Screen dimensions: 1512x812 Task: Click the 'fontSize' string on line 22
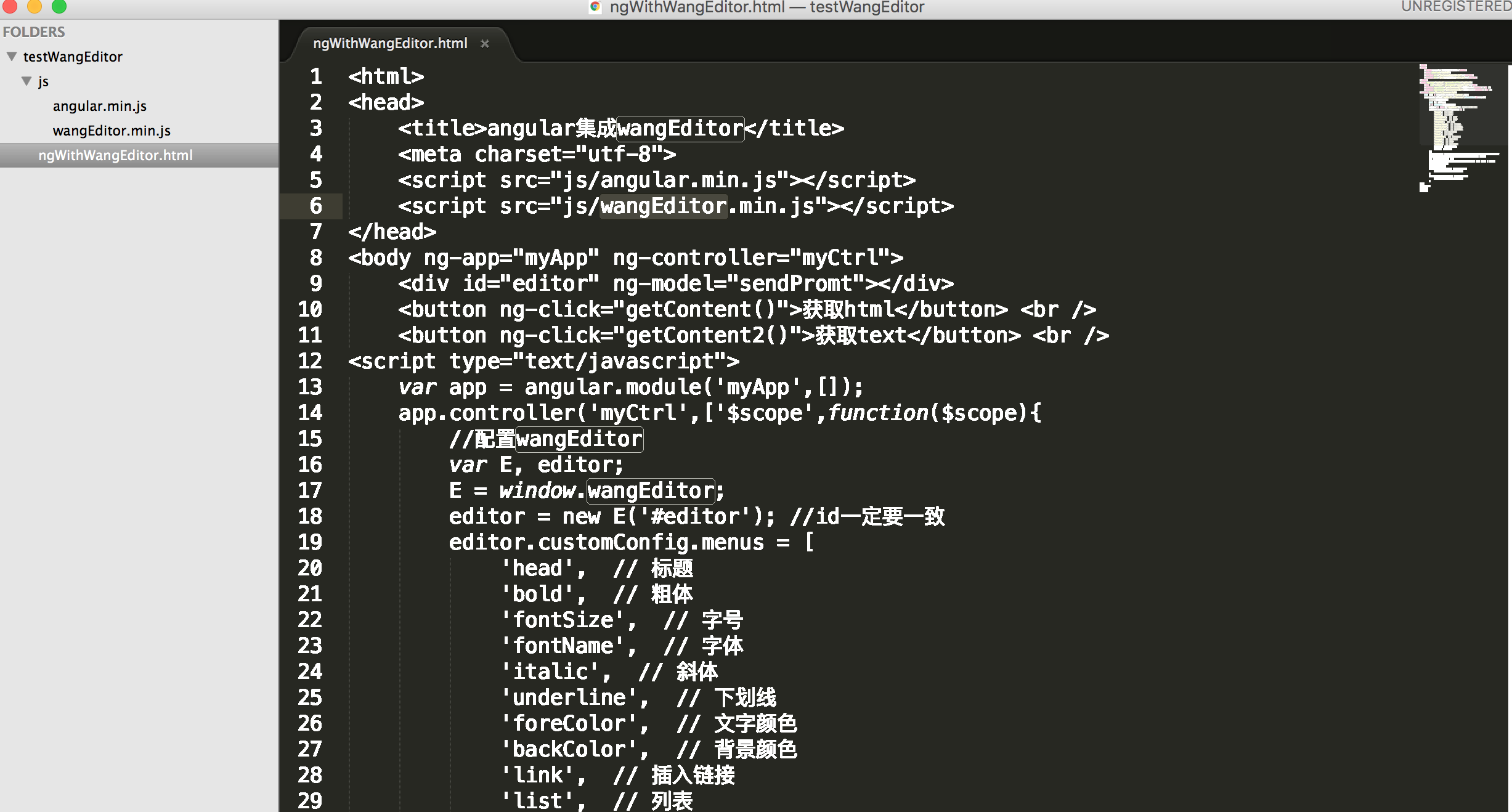pyautogui.click(x=563, y=620)
